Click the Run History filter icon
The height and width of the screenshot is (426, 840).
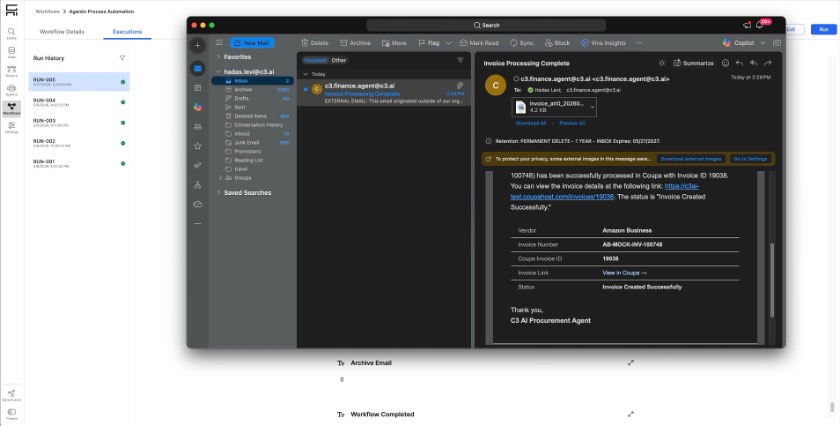point(122,58)
